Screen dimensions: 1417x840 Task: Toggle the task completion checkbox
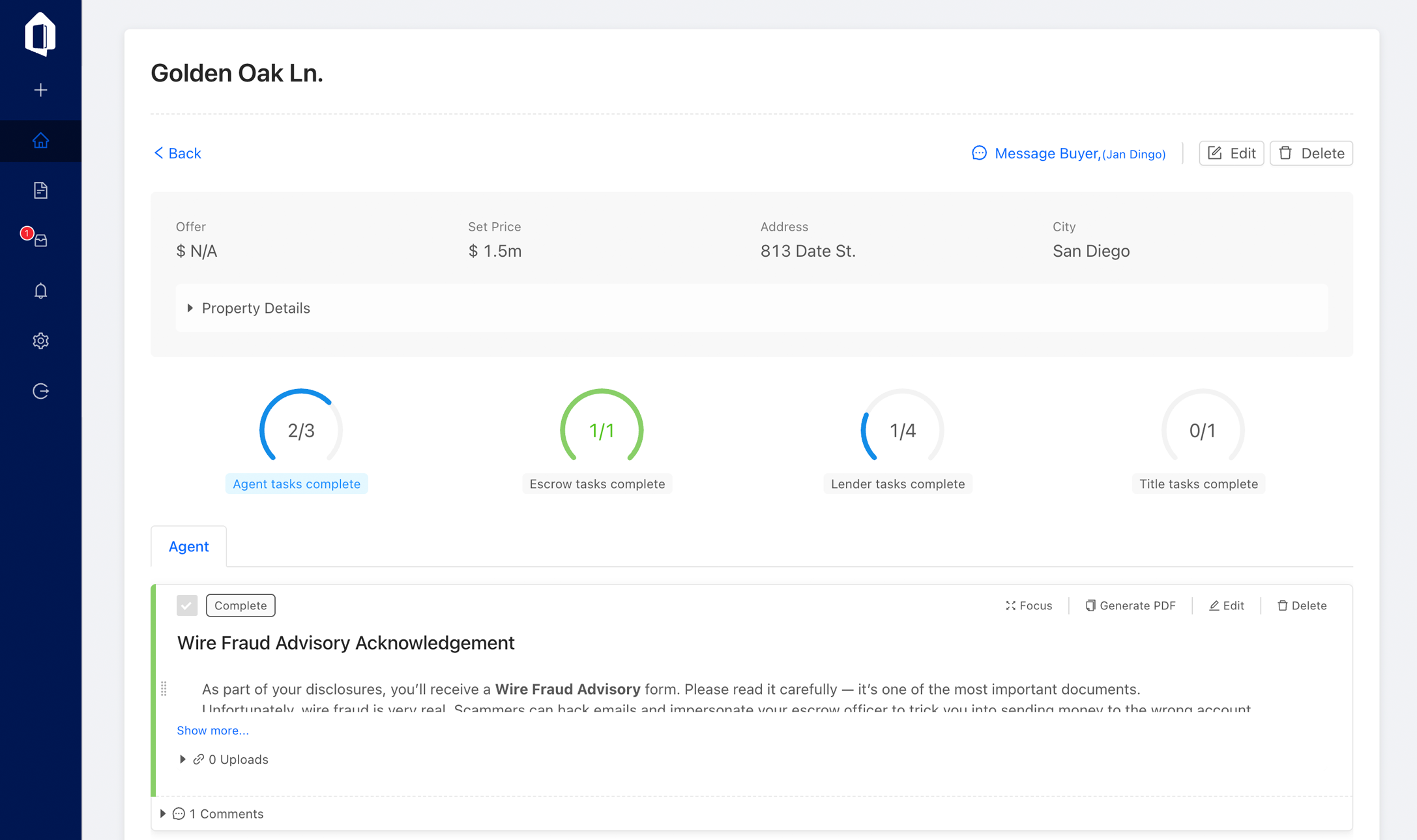point(186,605)
